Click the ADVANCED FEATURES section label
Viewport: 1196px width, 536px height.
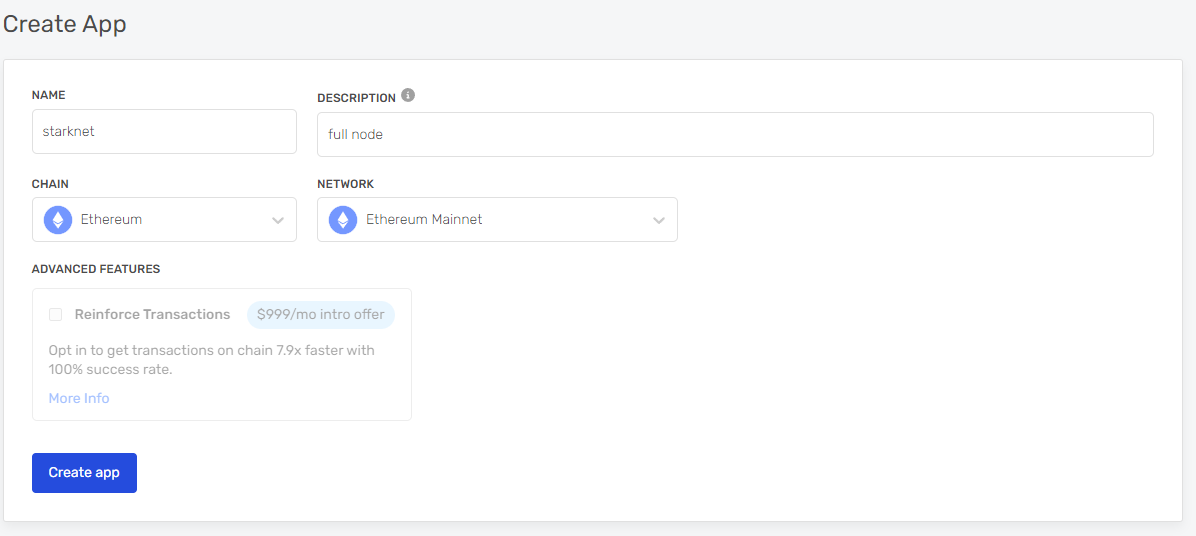click(x=96, y=269)
